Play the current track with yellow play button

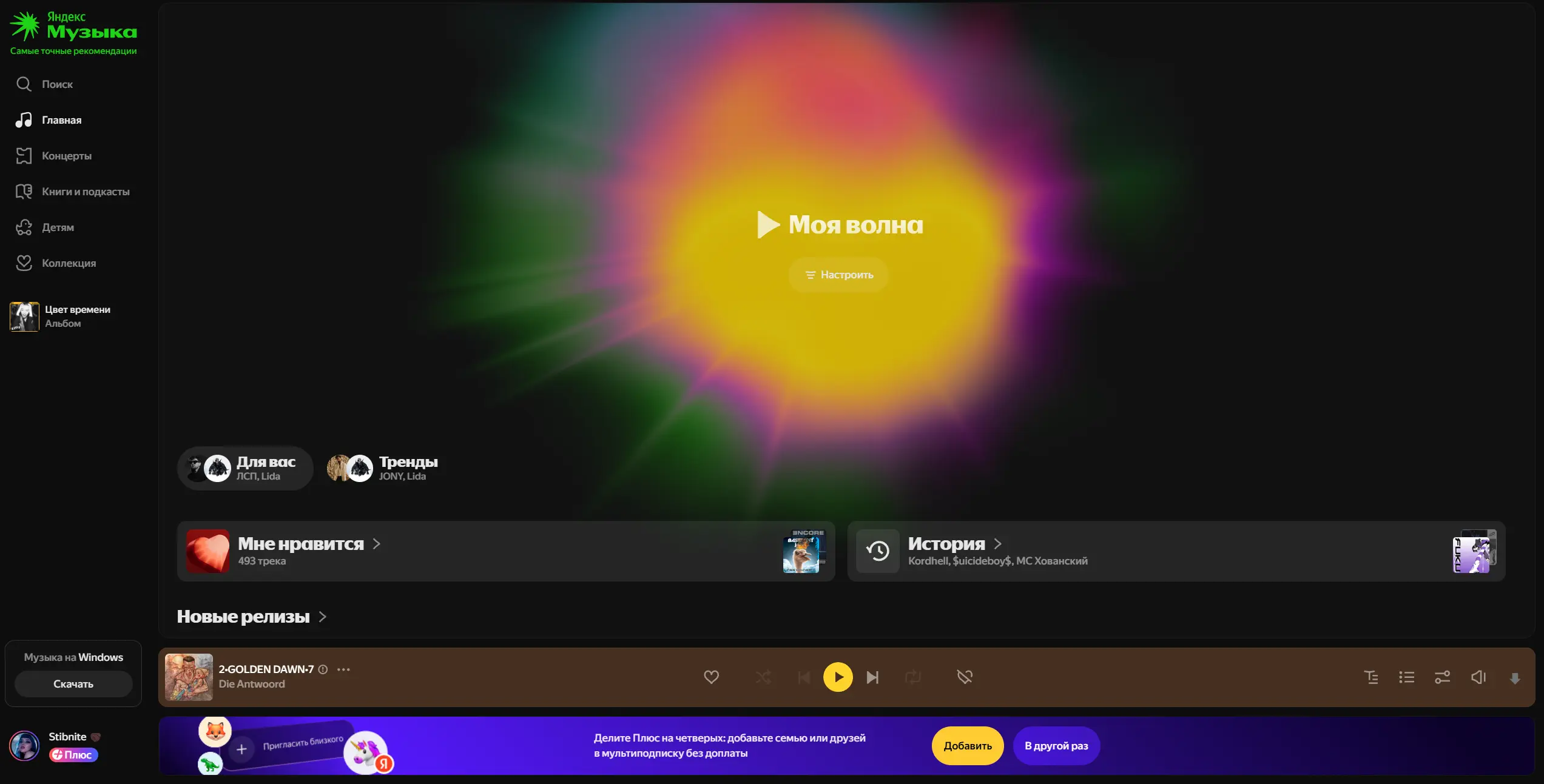coord(837,677)
